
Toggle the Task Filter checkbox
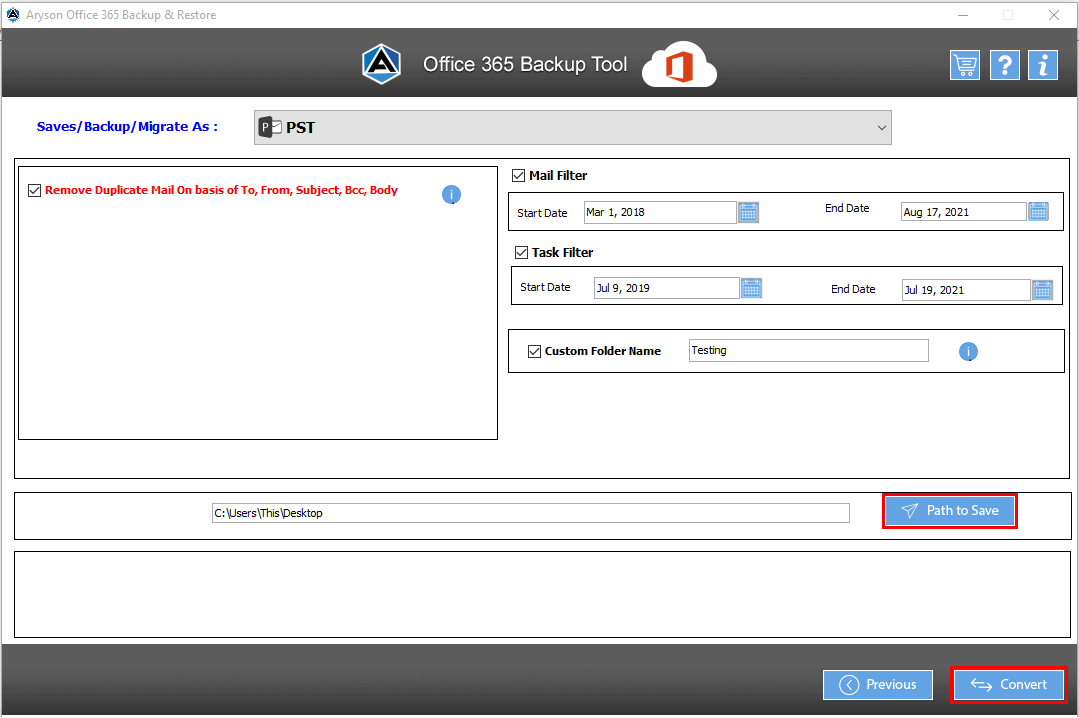[522, 253]
